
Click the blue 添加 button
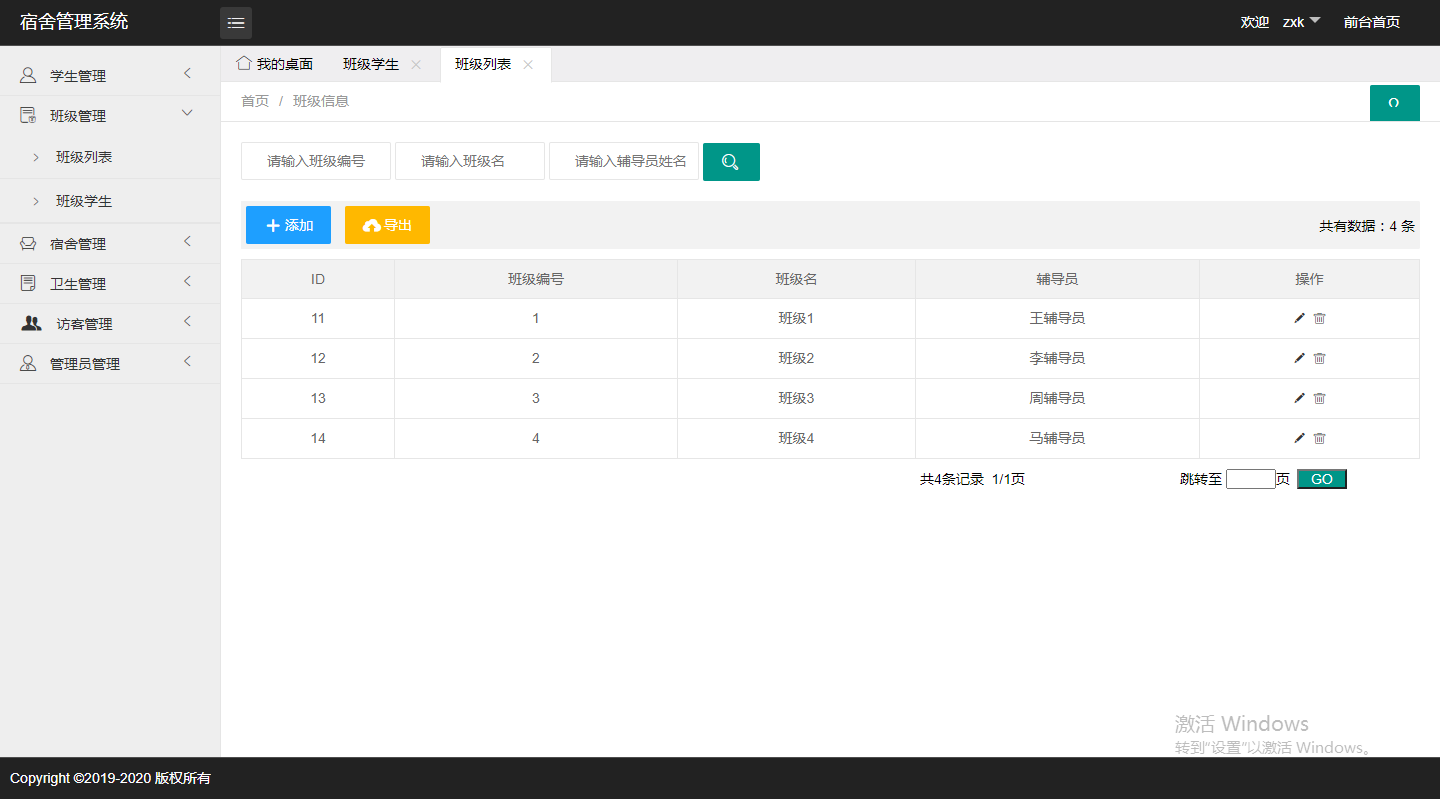click(288, 225)
